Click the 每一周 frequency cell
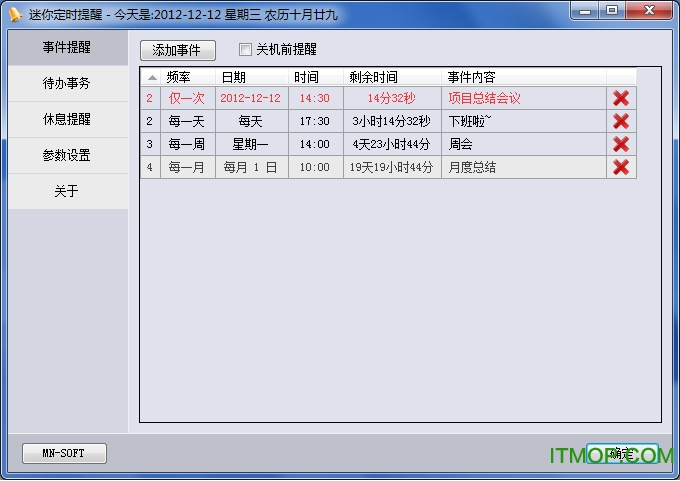Image resolution: width=680 pixels, height=481 pixels. [188, 144]
